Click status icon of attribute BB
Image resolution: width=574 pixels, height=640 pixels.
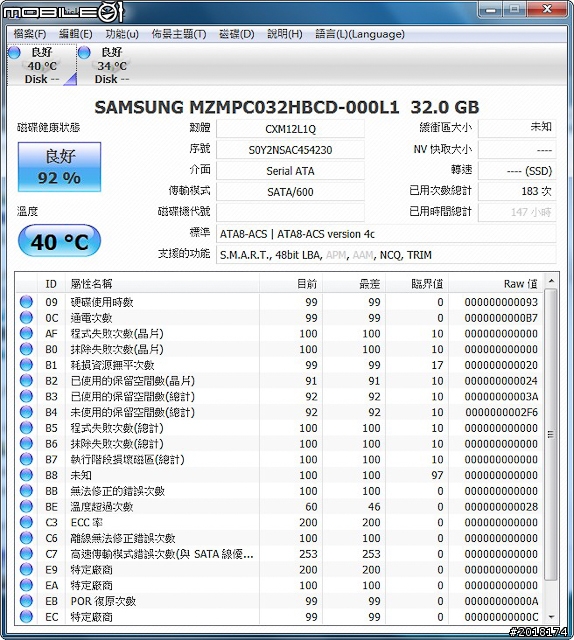[x=26, y=491]
